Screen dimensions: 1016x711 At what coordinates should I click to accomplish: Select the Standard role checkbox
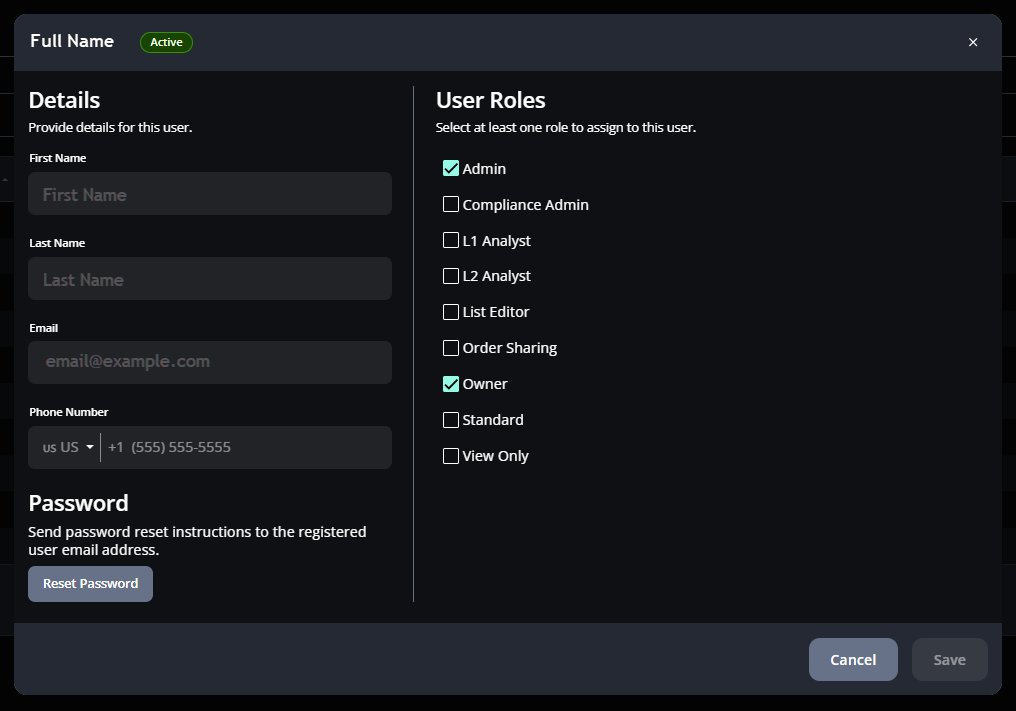(451, 420)
